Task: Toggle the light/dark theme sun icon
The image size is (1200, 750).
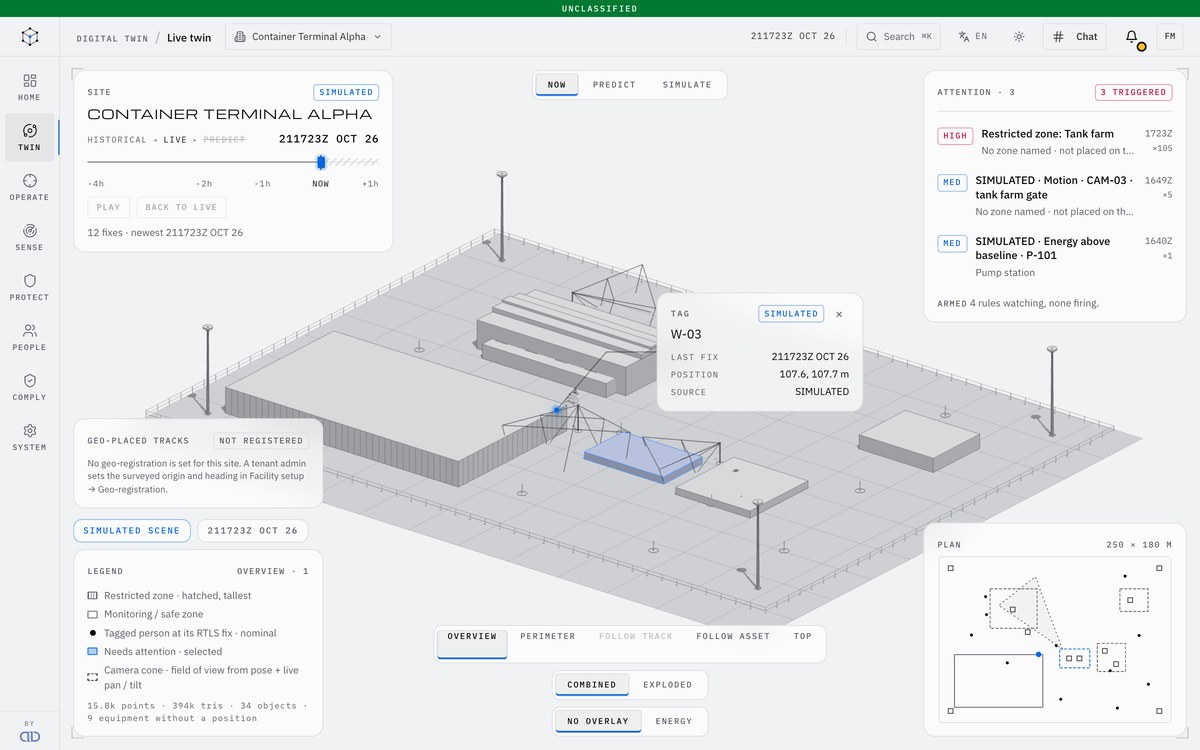Action: pyautogui.click(x=1019, y=37)
